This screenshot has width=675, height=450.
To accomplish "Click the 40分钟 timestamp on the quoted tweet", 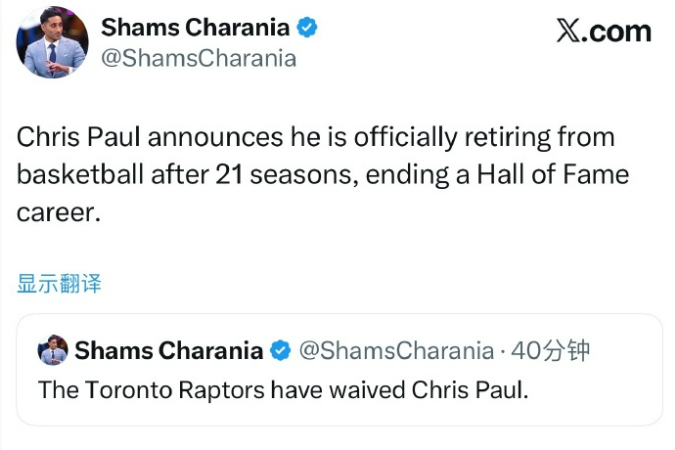I will point(550,351).
